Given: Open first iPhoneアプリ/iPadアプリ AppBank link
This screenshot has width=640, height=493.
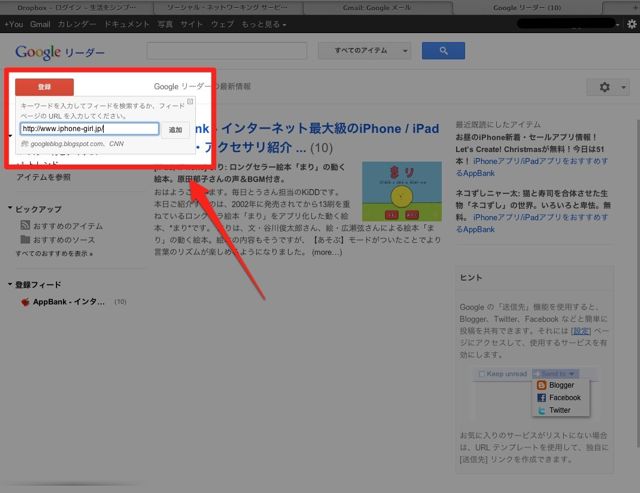Looking at the screenshot, I should point(531,167).
